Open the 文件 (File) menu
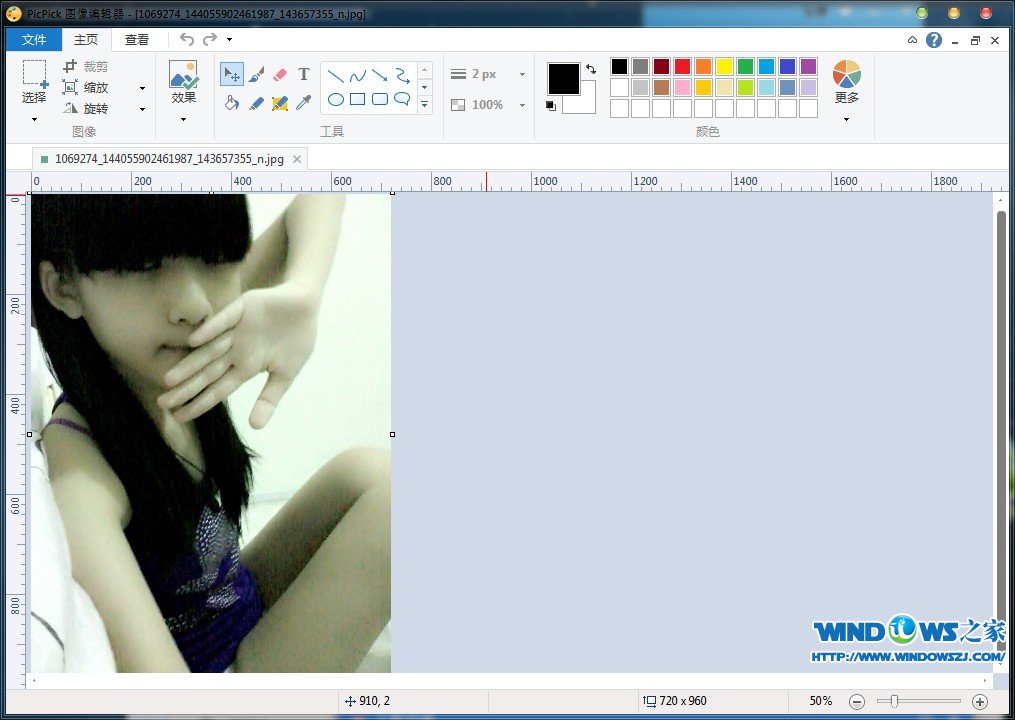The height and width of the screenshot is (720, 1015). tap(34, 40)
